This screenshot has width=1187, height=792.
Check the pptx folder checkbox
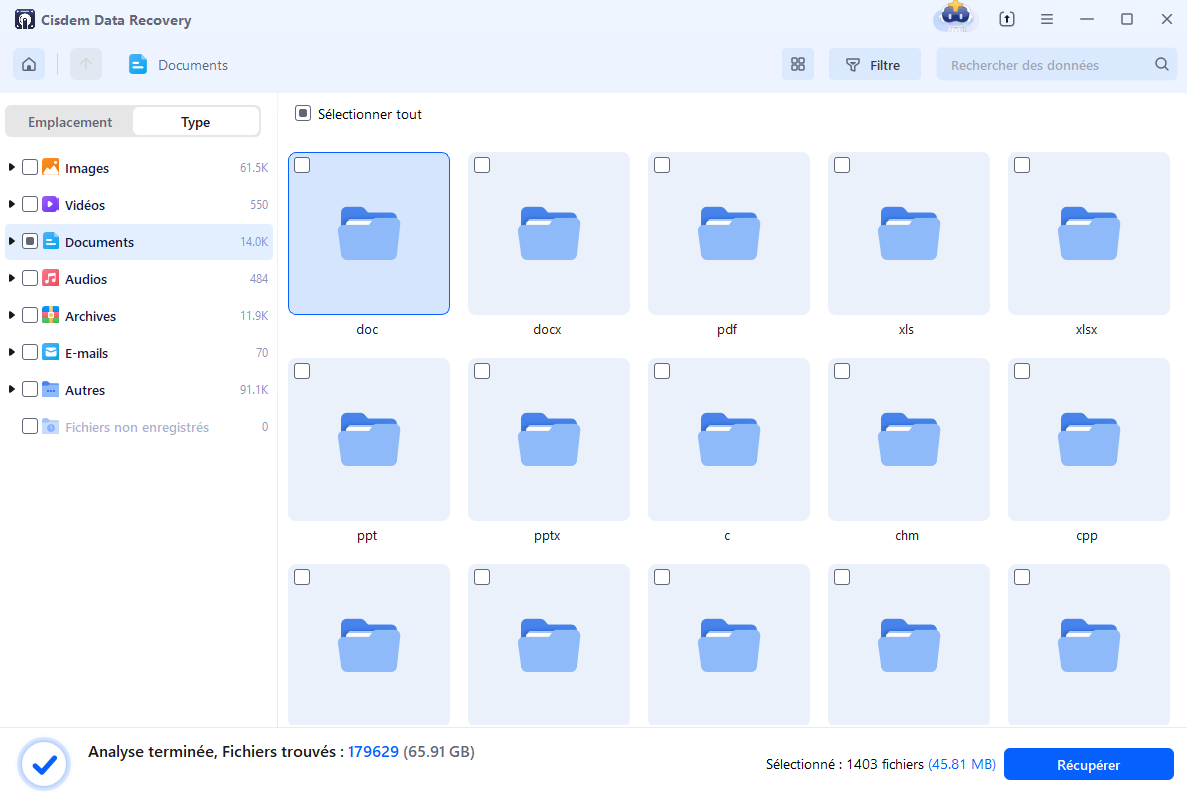tap(482, 371)
